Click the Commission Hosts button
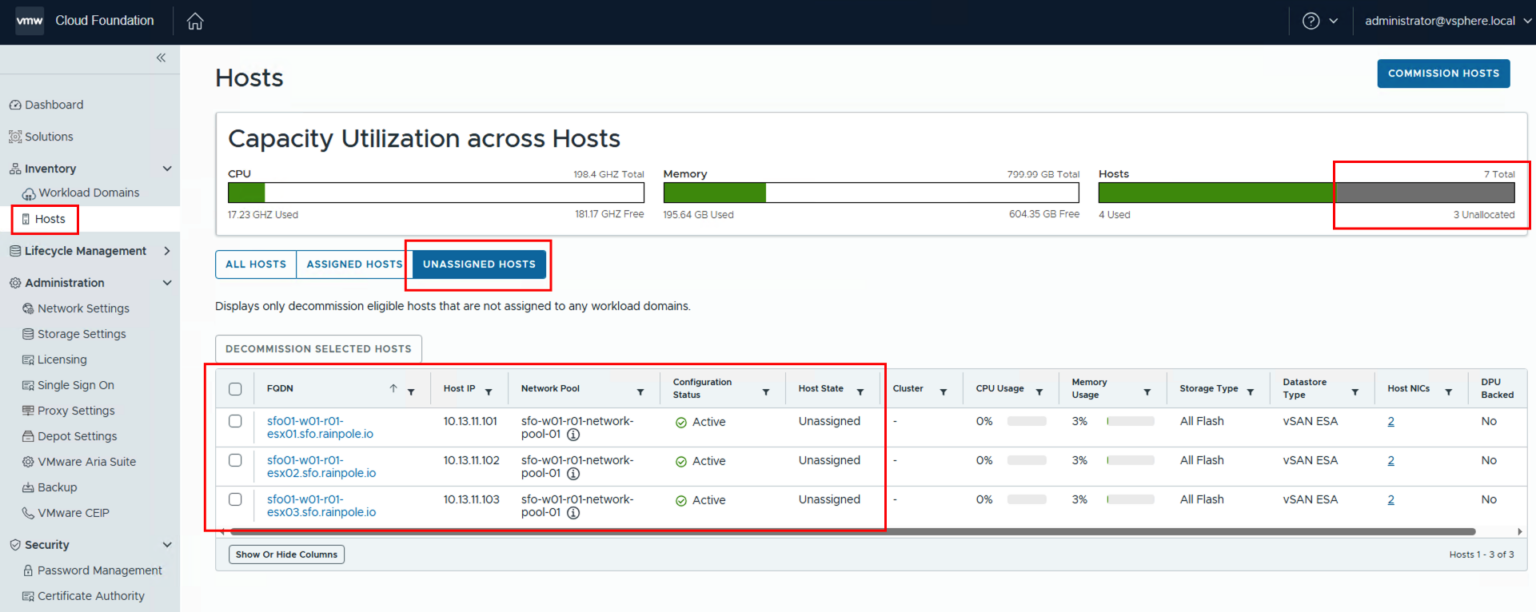Screen dimensions: 1536x612 pyautogui.click(x=1443, y=73)
